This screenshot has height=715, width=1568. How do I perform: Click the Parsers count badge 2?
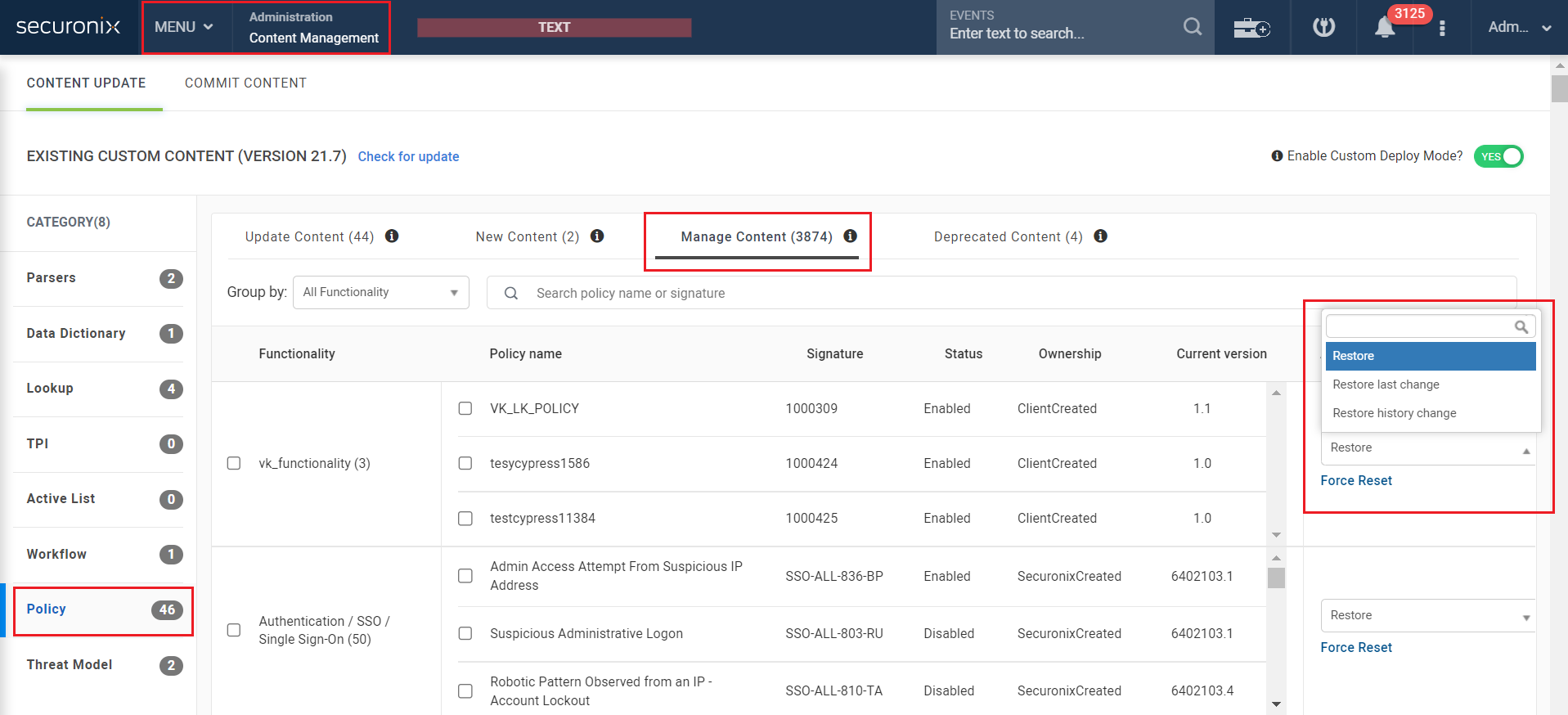point(171,278)
